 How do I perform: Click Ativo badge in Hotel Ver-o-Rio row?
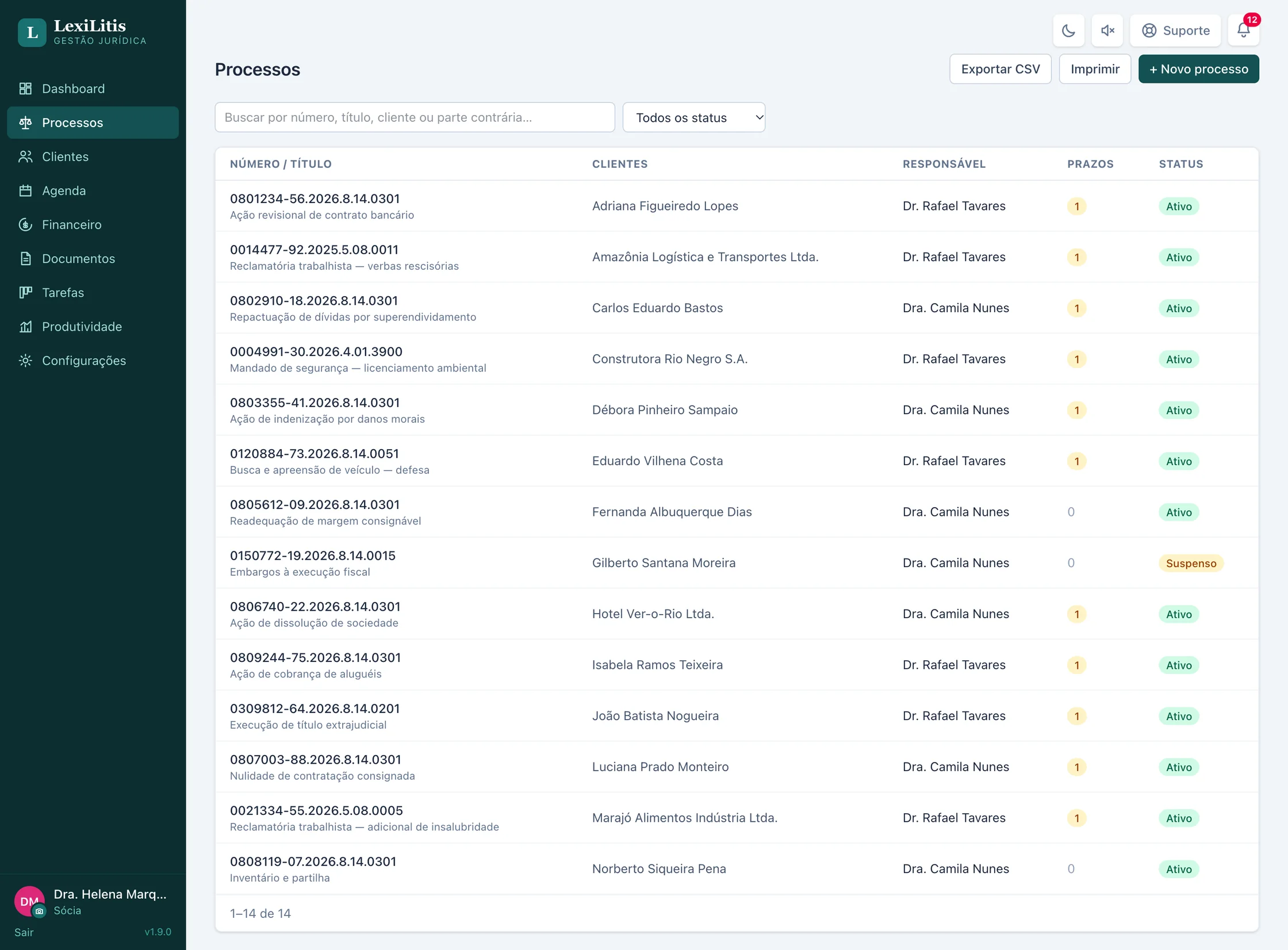[x=1179, y=614]
